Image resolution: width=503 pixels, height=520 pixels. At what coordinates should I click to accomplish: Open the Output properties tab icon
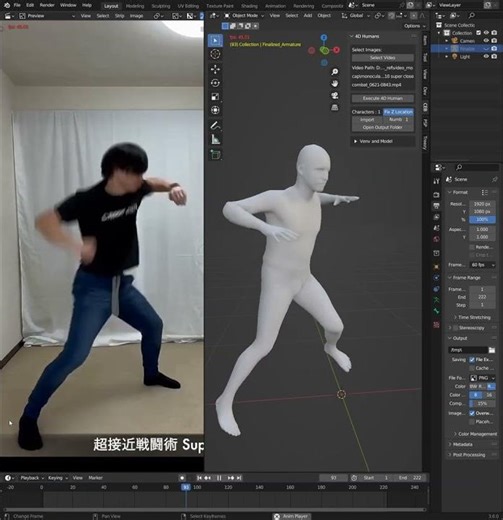click(436, 206)
